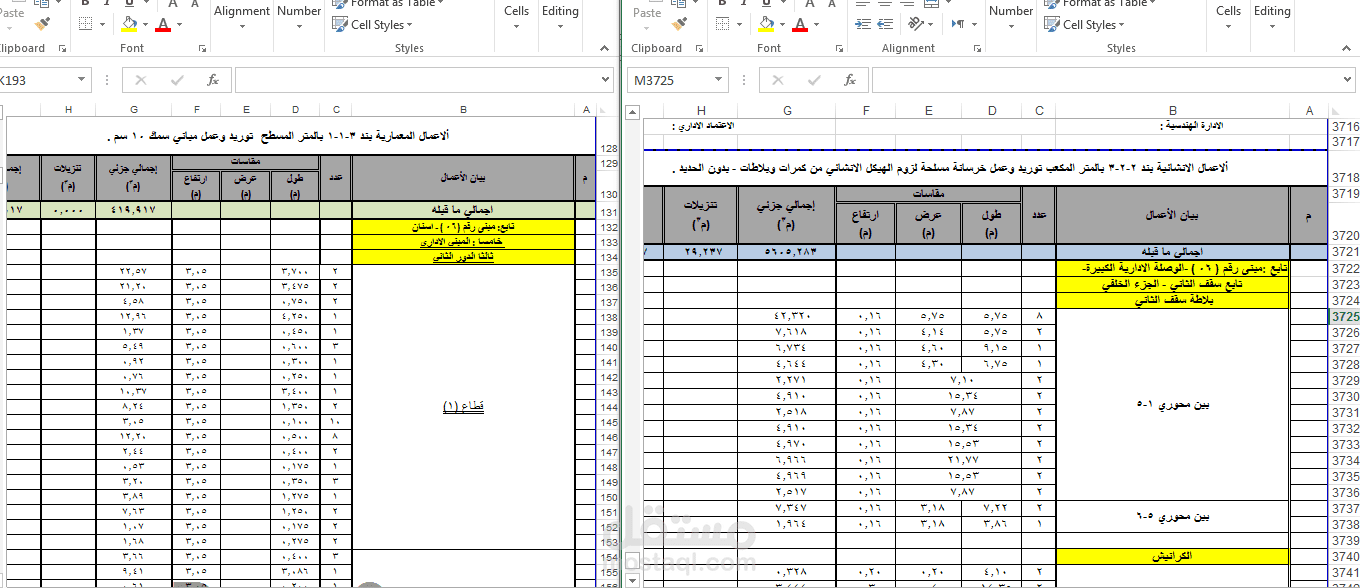The image size is (1360, 588).
Task: Expand the formula bar in left window
Action: [x=606, y=80]
